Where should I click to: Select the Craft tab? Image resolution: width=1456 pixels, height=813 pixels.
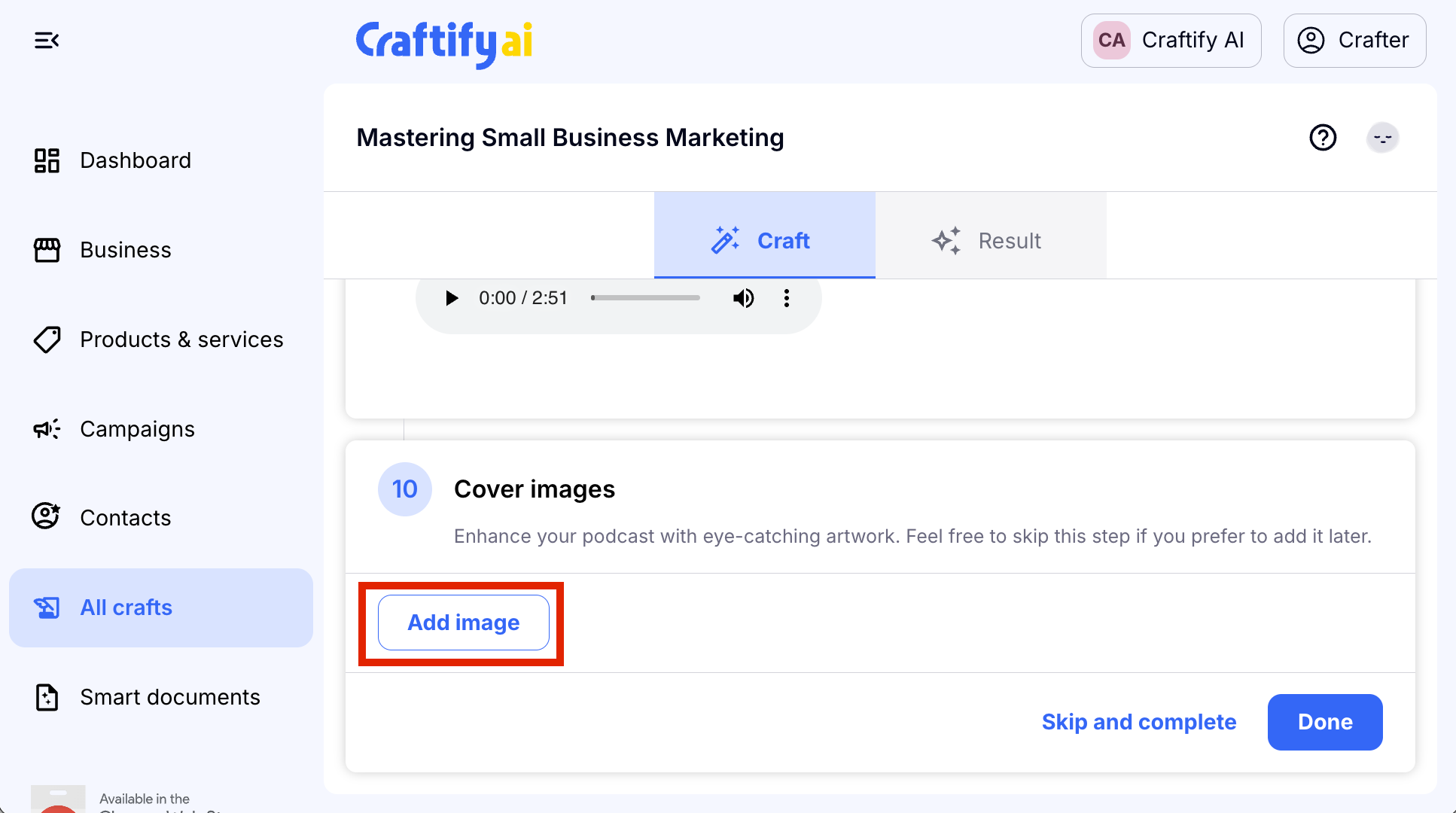pyautogui.click(x=764, y=241)
